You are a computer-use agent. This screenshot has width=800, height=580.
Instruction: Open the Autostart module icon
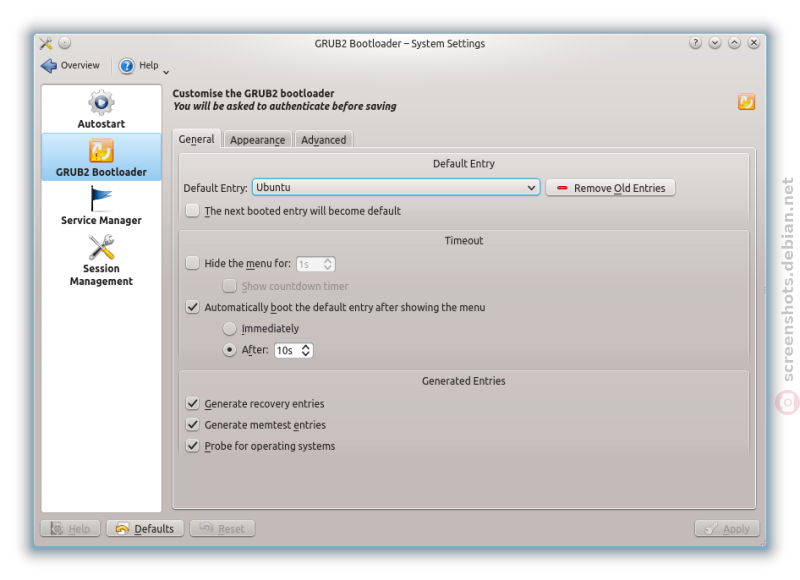click(x=101, y=102)
